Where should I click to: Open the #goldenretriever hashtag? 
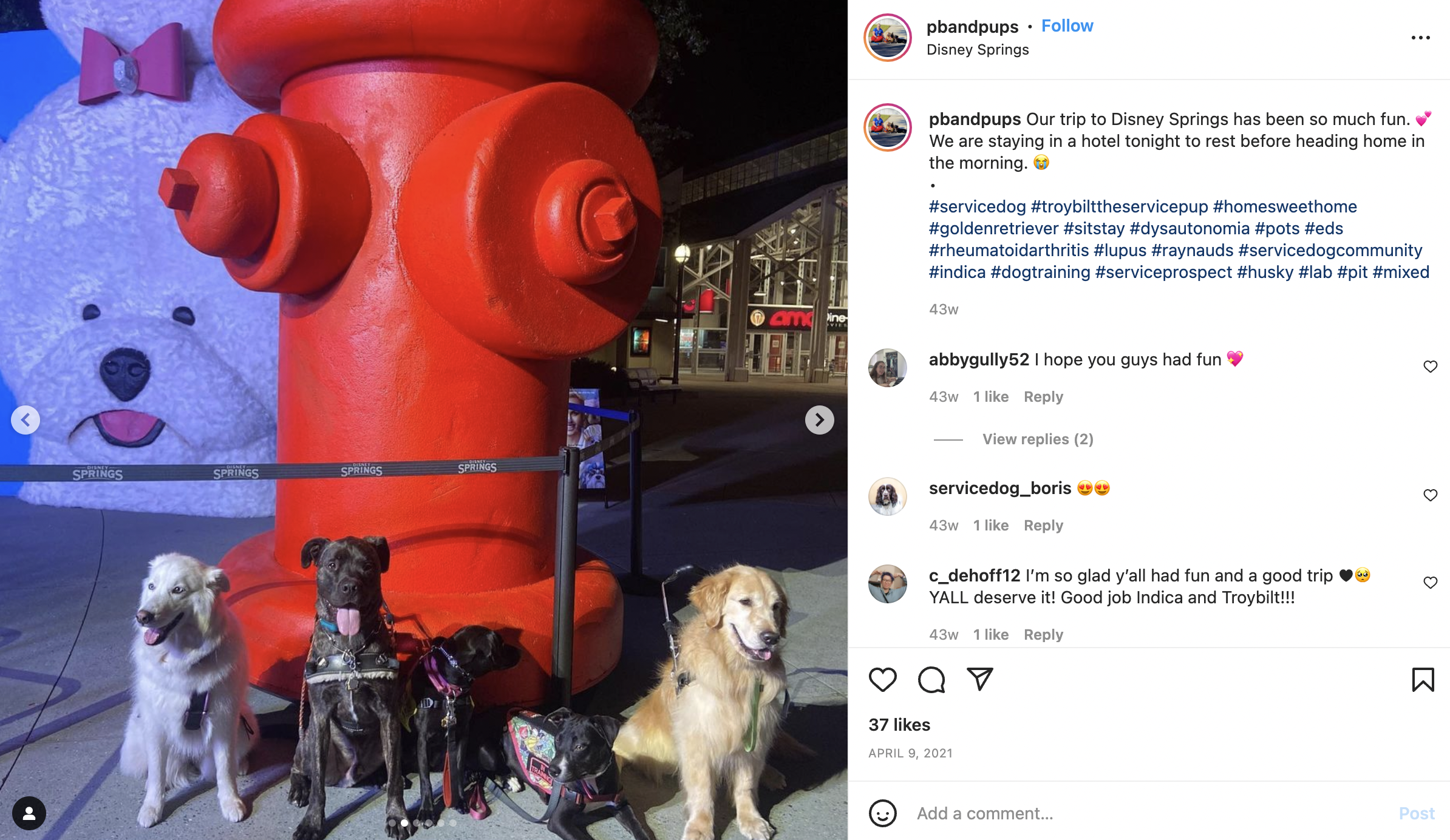click(x=993, y=228)
